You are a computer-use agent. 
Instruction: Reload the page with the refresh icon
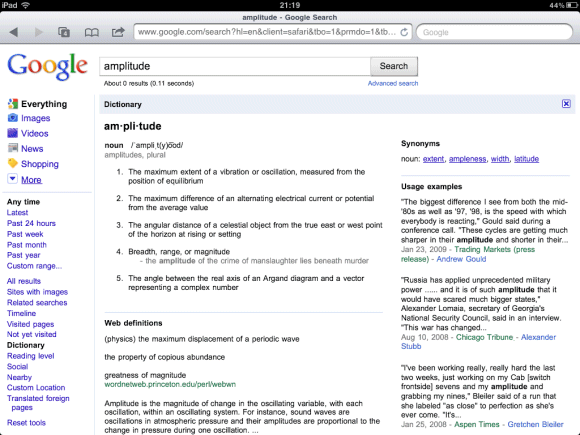pos(404,32)
